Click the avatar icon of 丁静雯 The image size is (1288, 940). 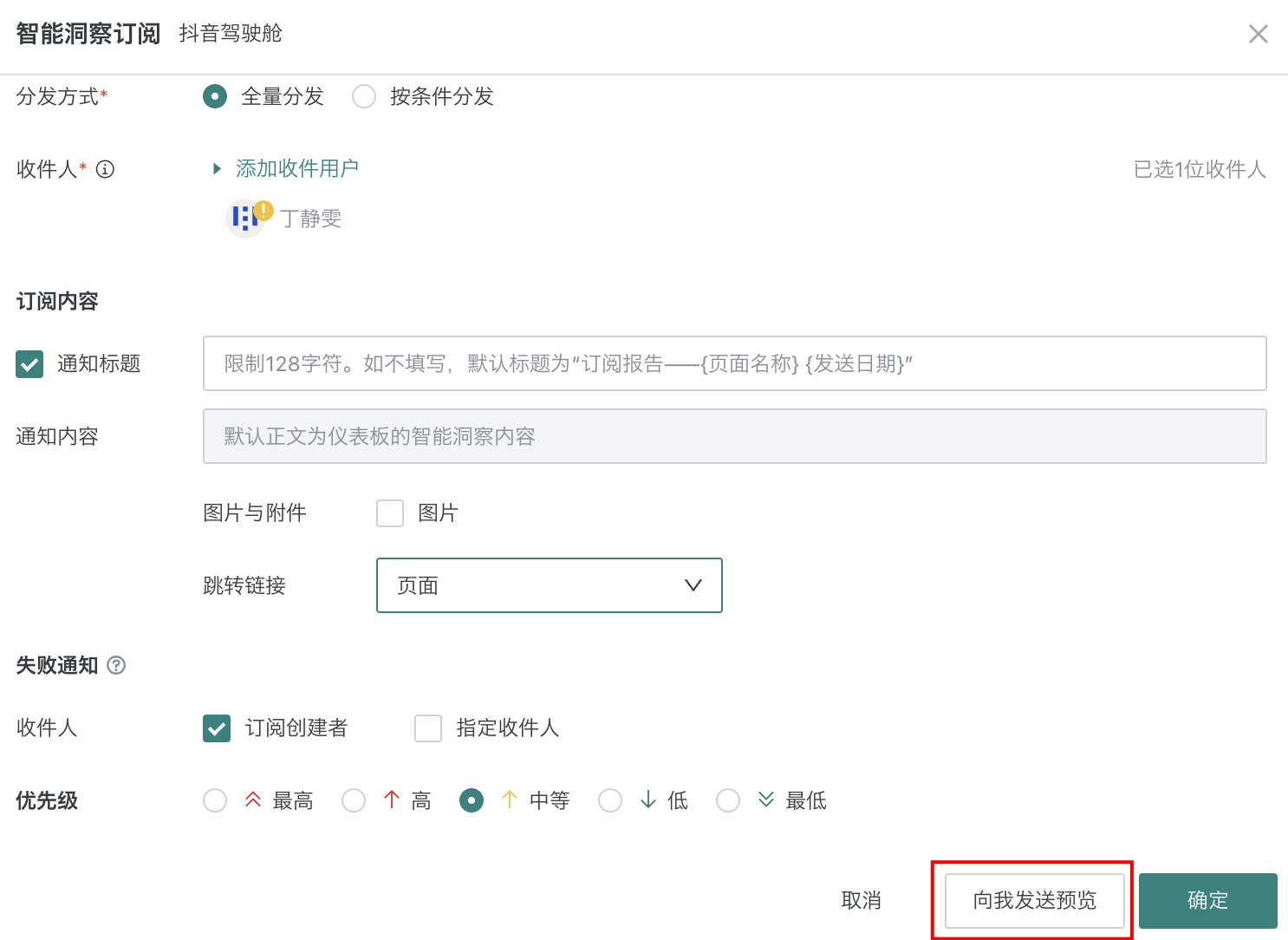[x=244, y=219]
